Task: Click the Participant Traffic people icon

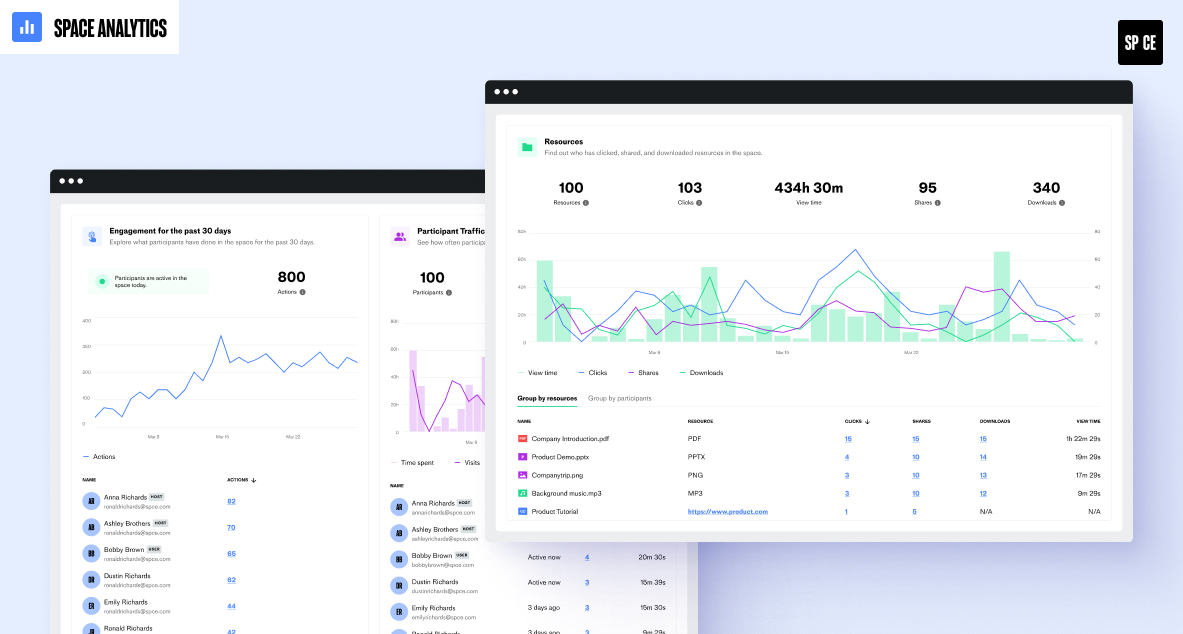Action: [x=400, y=237]
